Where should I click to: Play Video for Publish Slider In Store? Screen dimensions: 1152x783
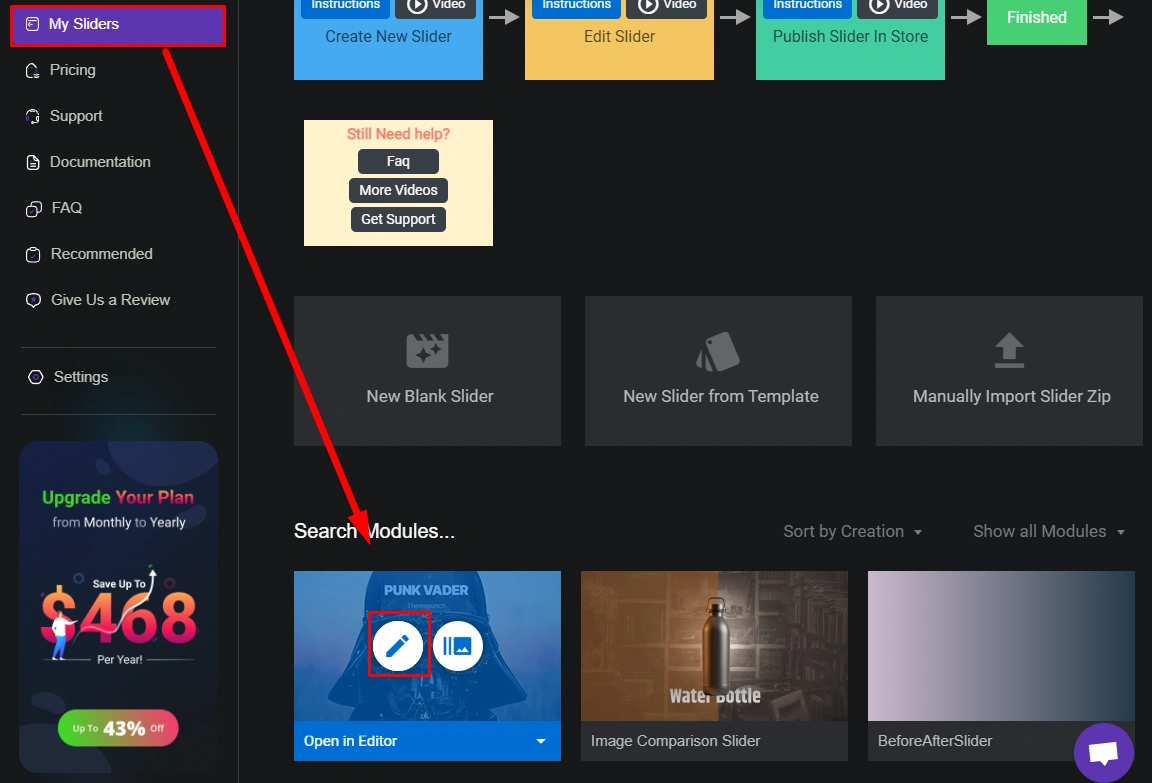pyautogui.click(x=898, y=6)
